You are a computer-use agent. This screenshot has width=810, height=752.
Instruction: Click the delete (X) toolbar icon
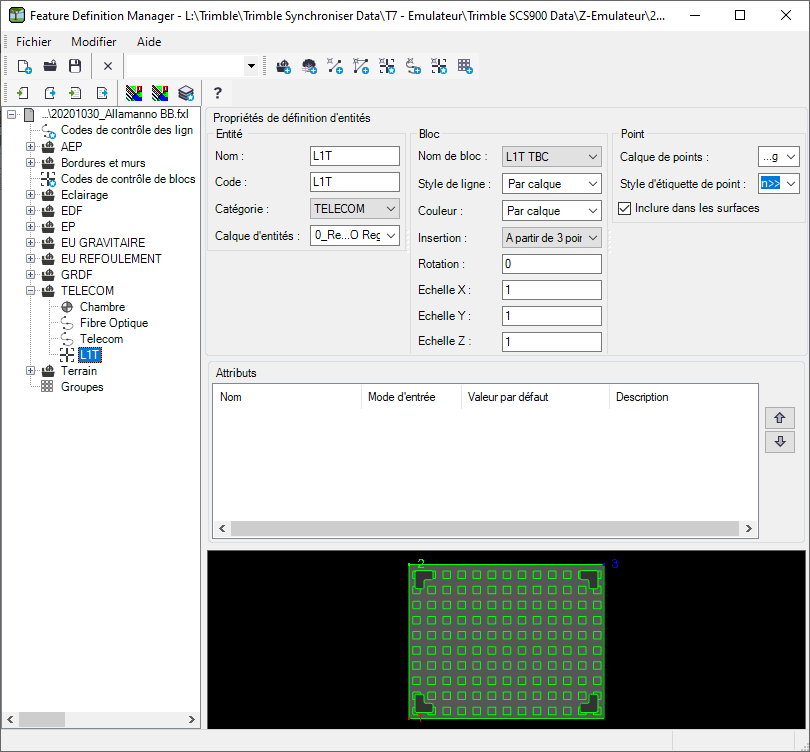pyautogui.click(x=107, y=65)
